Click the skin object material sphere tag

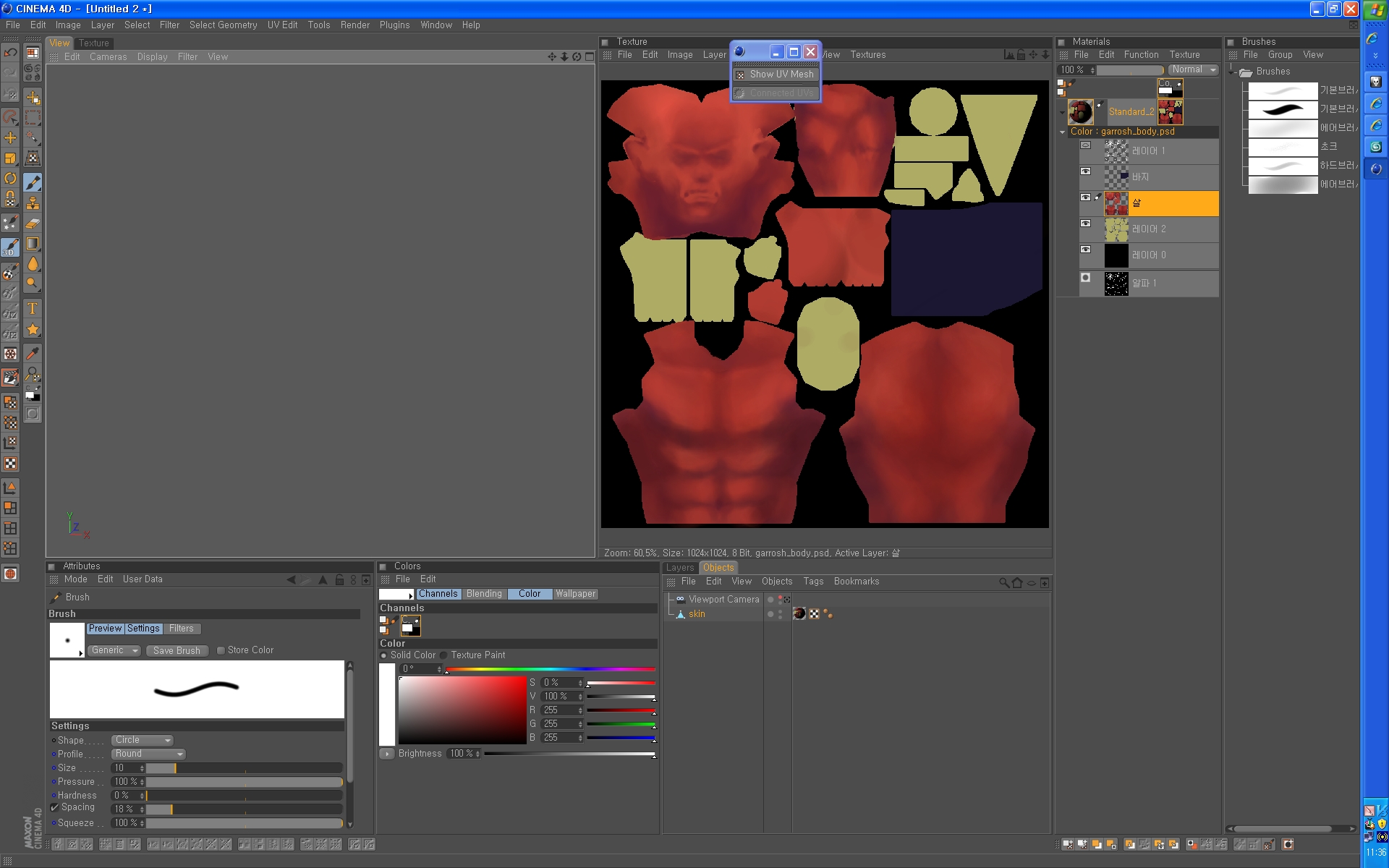pyautogui.click(x=799, y=613)
